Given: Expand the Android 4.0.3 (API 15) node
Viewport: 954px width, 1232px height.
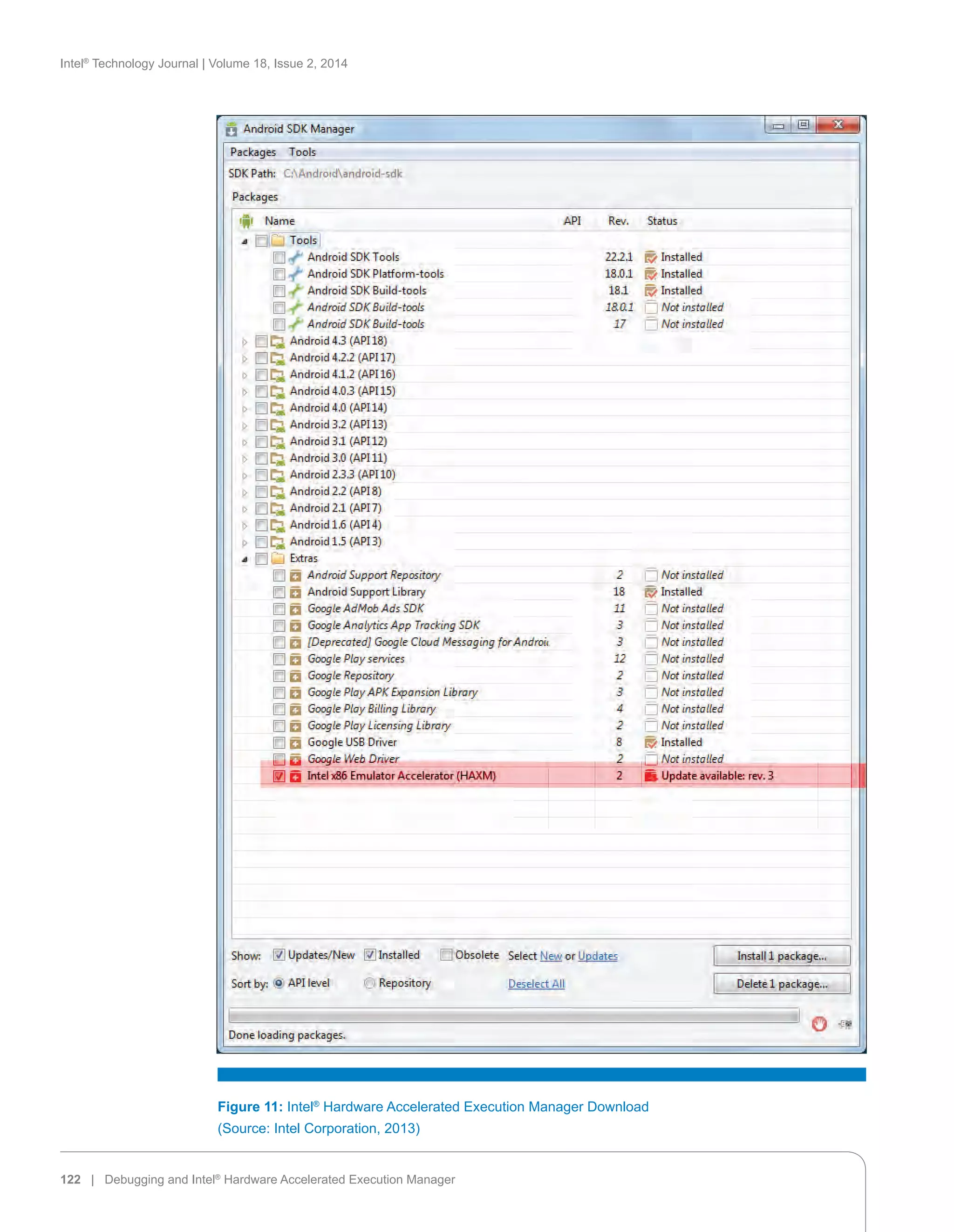Looking at the screenshot, I should coord(245,392).
